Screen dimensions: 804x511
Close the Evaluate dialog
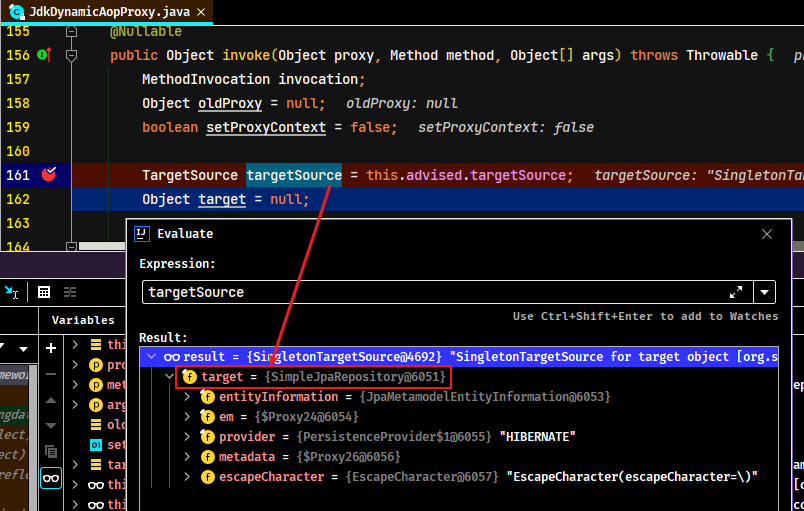[x=767, y=234]
